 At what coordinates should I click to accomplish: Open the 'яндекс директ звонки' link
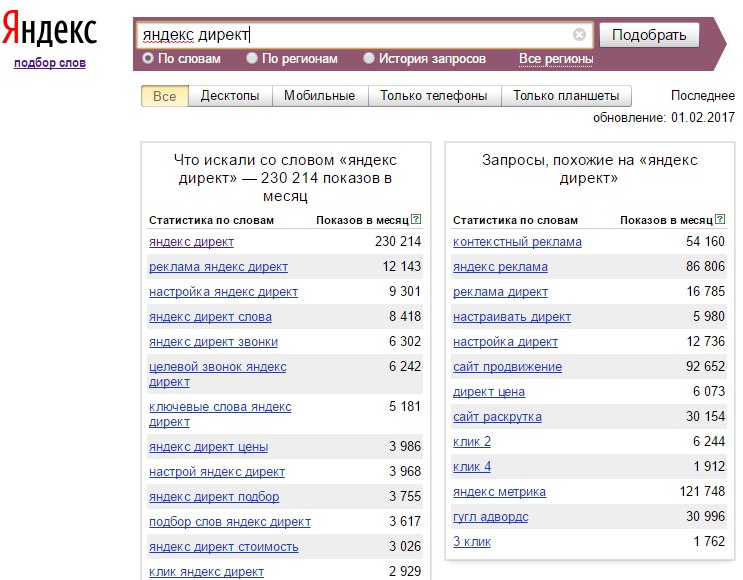pos(213,342)
